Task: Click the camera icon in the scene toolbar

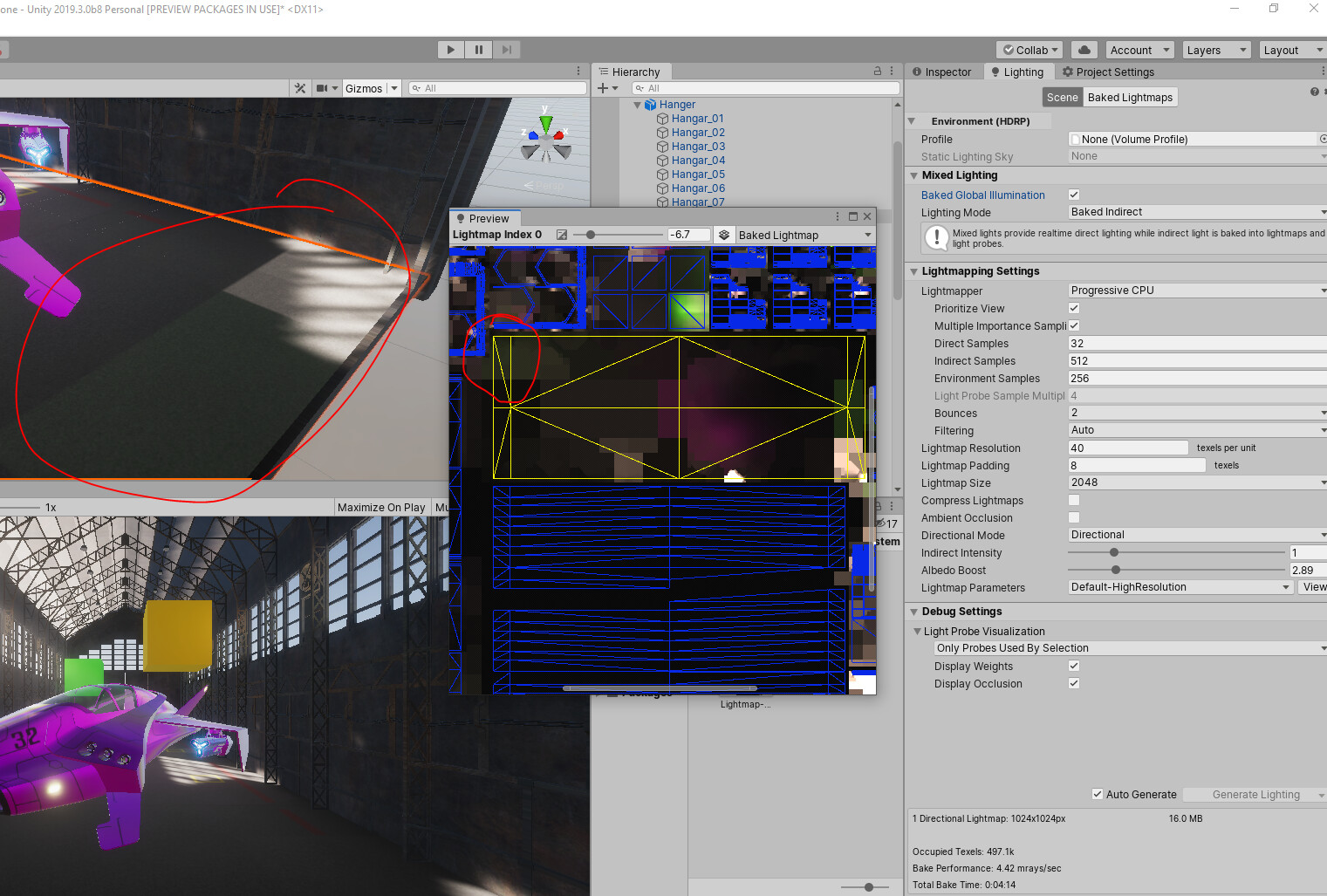Action: coord(320,87)
